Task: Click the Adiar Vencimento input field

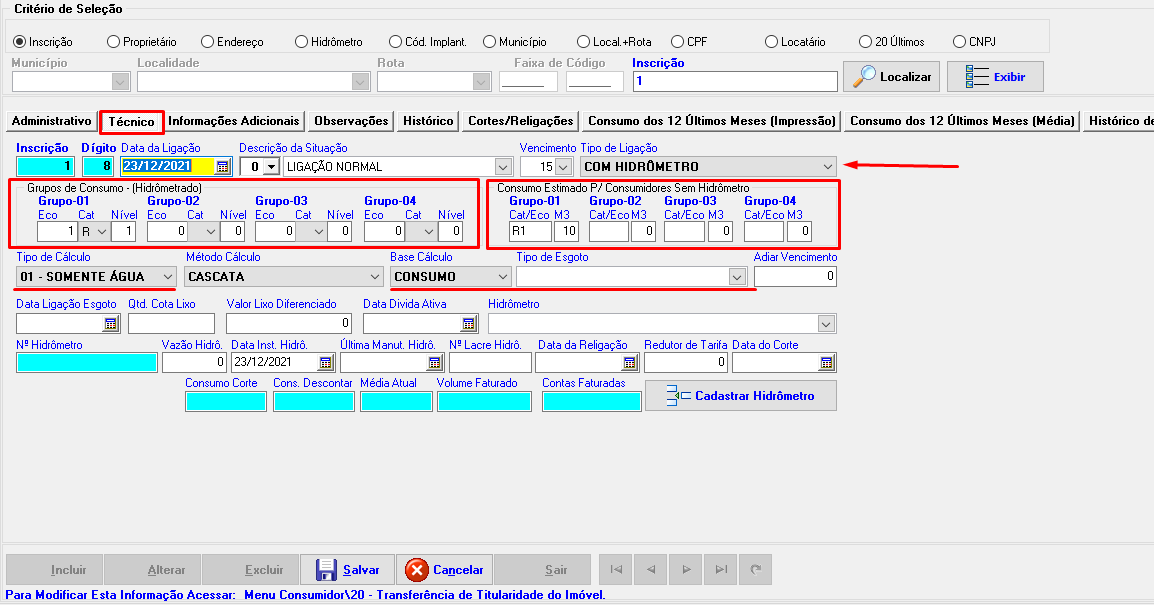Action: [x=795, y=277]
